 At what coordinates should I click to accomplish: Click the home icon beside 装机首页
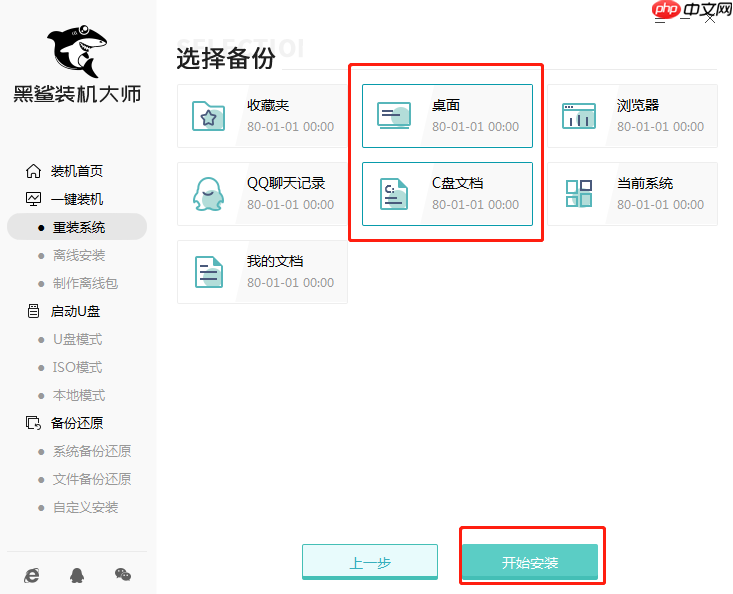pos(33,171)
